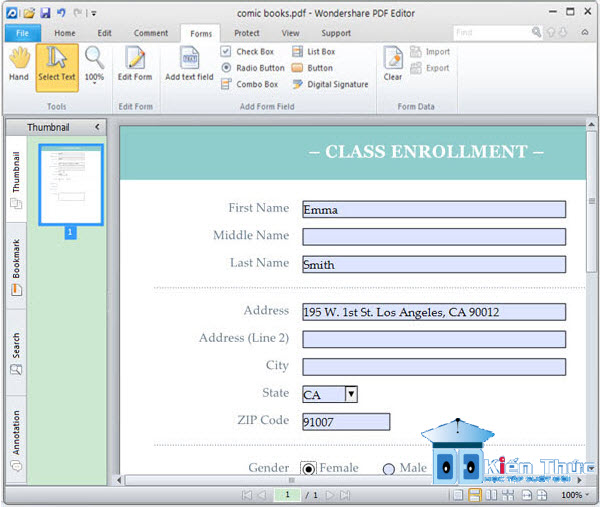Go to the next page in status bar
Viewport: 600px width, 507px height.
[329, 495]
